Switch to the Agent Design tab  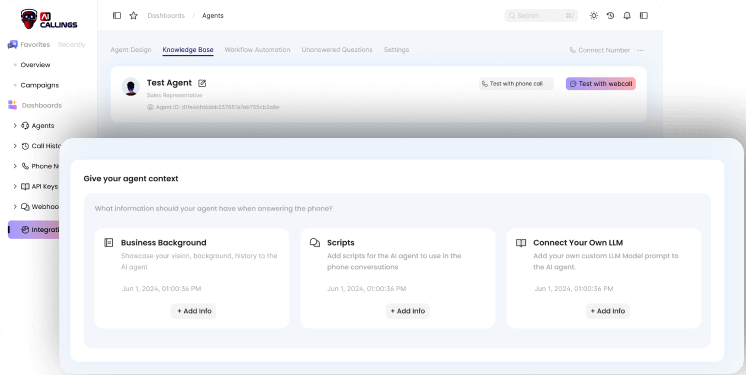[x=131, y=49]
